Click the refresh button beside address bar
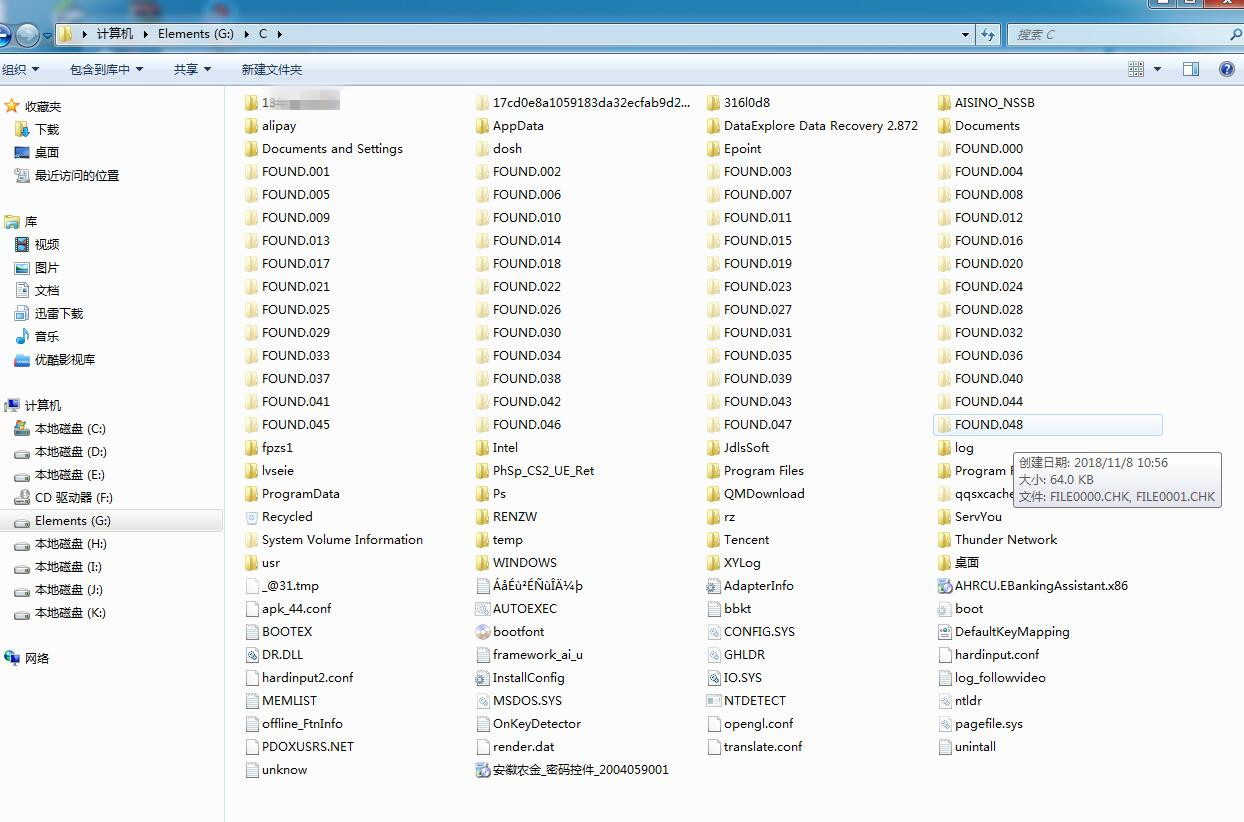 (x=988, y=34)
